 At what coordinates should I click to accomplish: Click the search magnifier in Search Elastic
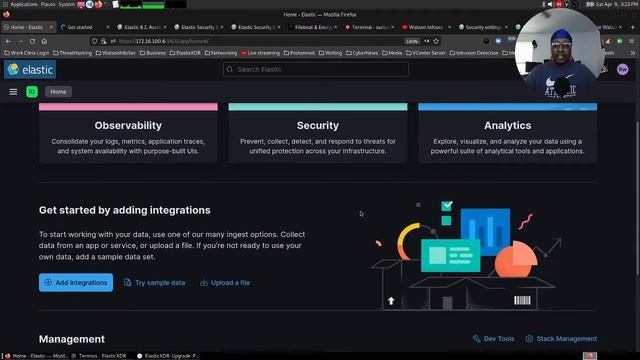coord(230,69)
